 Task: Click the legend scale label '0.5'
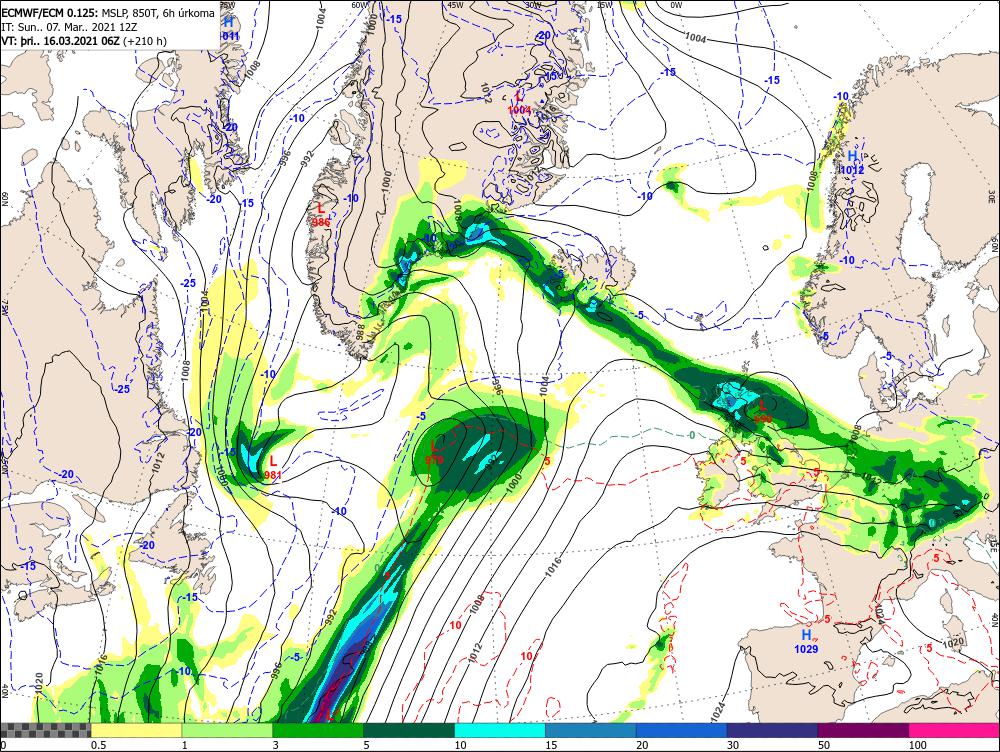98,745
